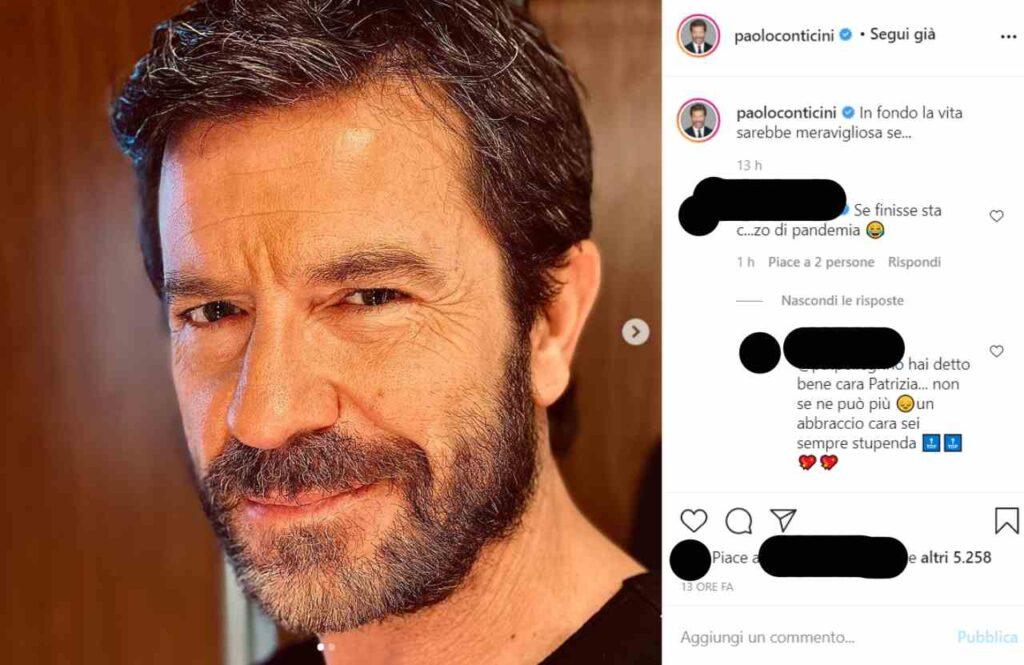The width and height of the screenshot is (1024, 665).
Task: Click the heart like icon under post
Action: (x=693, y=520)
